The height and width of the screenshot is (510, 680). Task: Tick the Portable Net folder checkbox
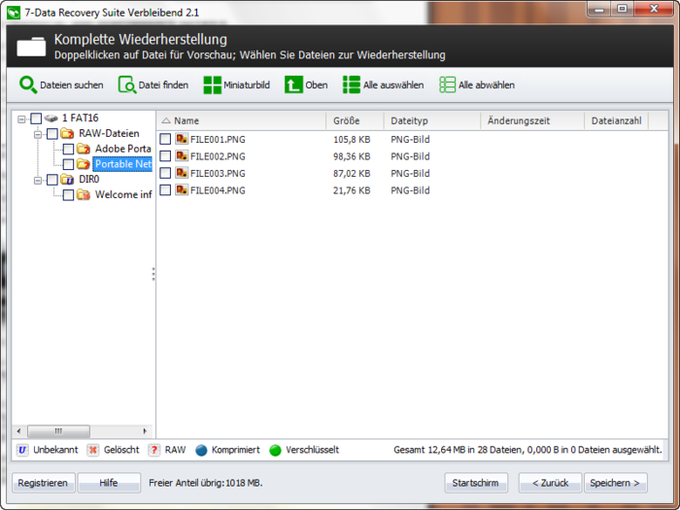[x=69, y=164]
